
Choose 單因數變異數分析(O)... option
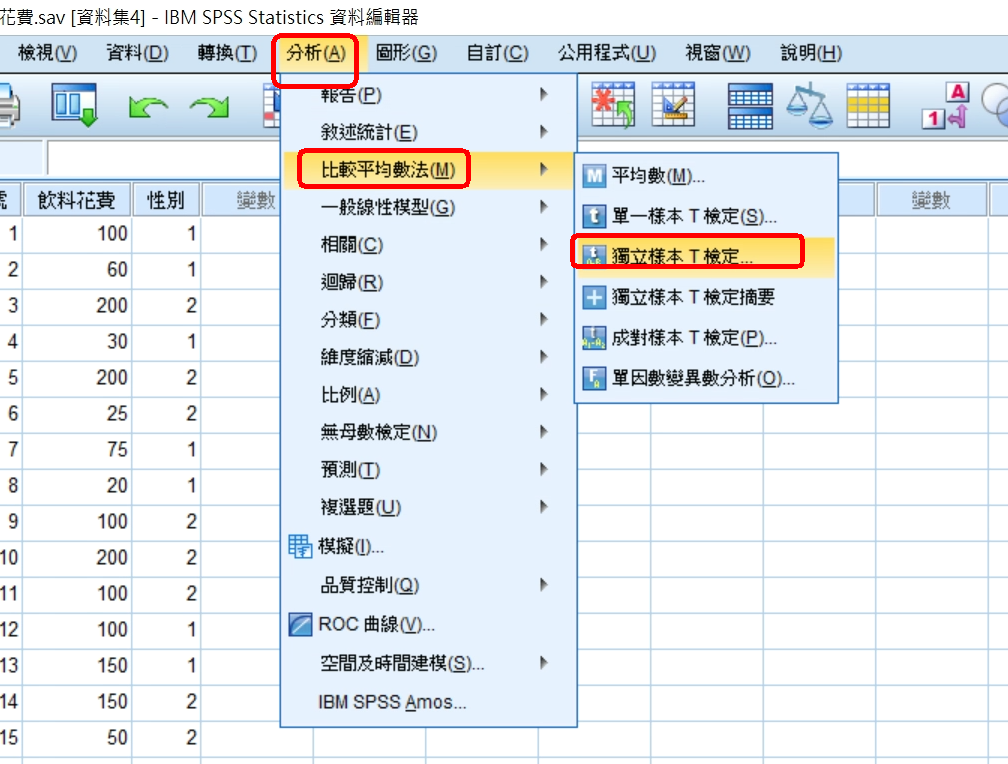703,378
